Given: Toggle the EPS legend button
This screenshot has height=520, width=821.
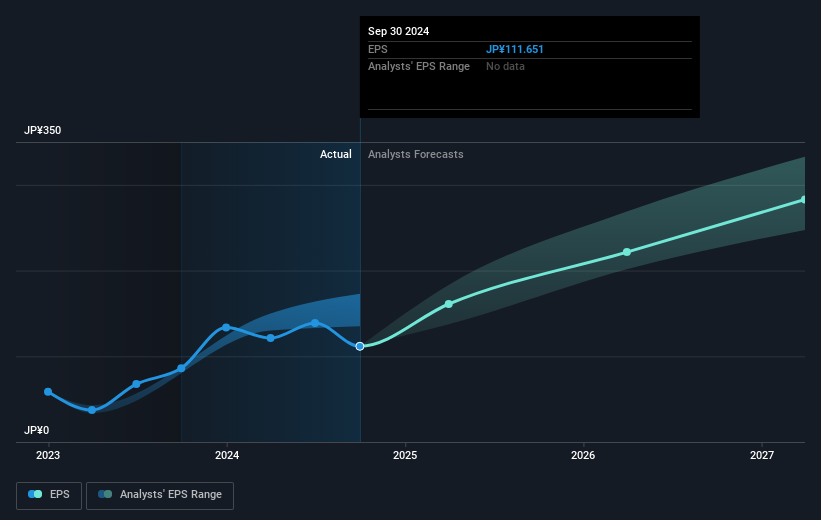Looking at the screenshot, I should click(49, 495).
